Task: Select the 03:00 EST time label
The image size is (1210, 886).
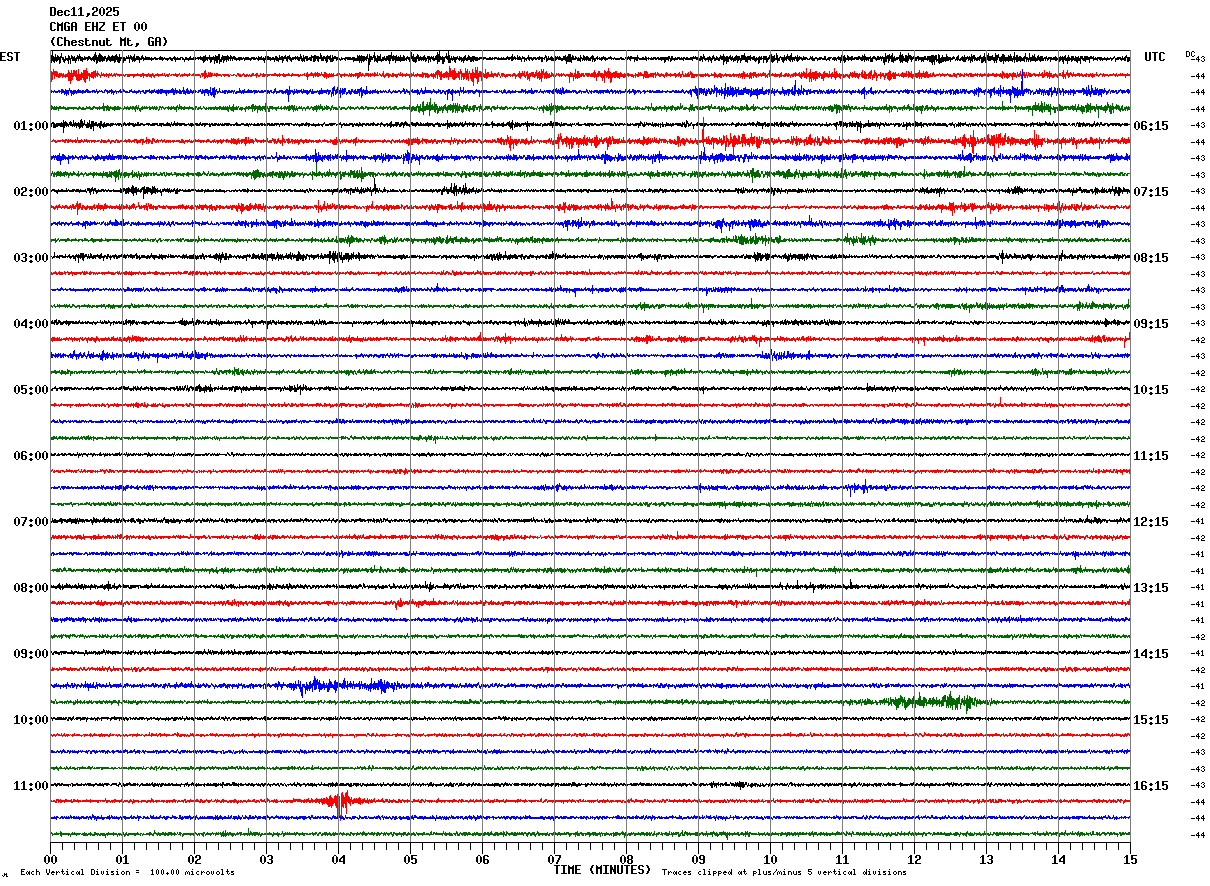Action: pyautogui.click(x=31, y=258)
